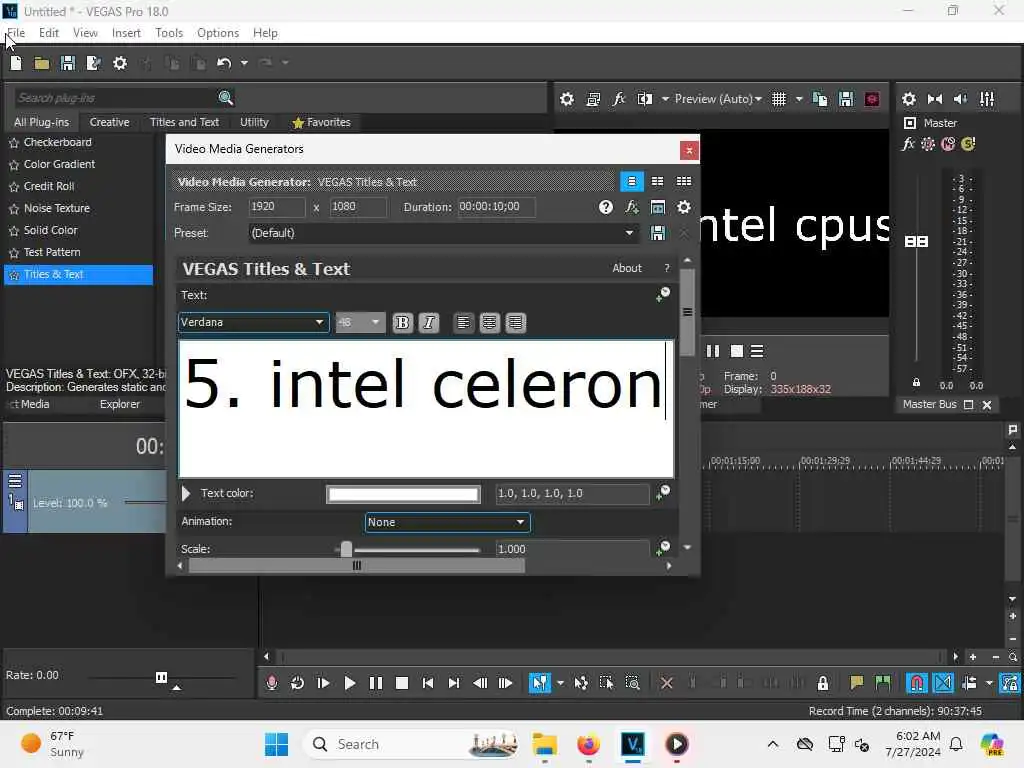This screenshot has width=1024, height=768.
Task: Animate the Scale parameter
Action: point(663,547)
